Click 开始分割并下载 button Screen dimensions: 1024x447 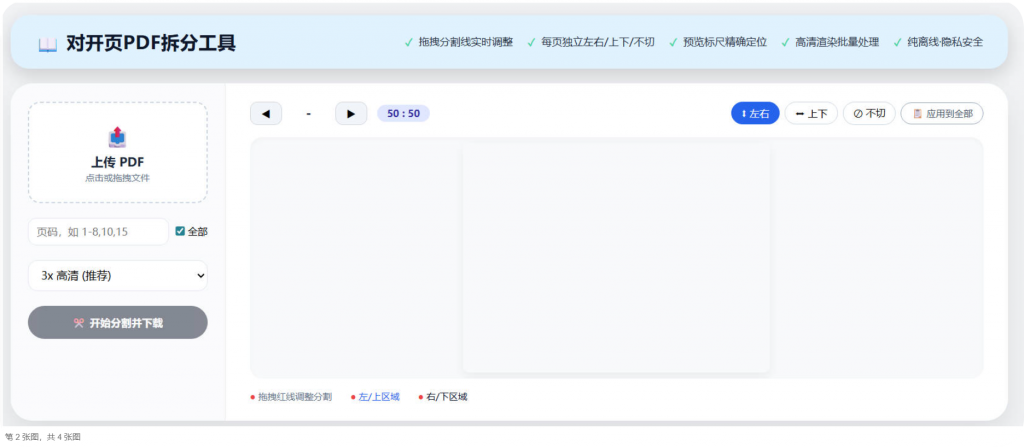coord(118,323)
